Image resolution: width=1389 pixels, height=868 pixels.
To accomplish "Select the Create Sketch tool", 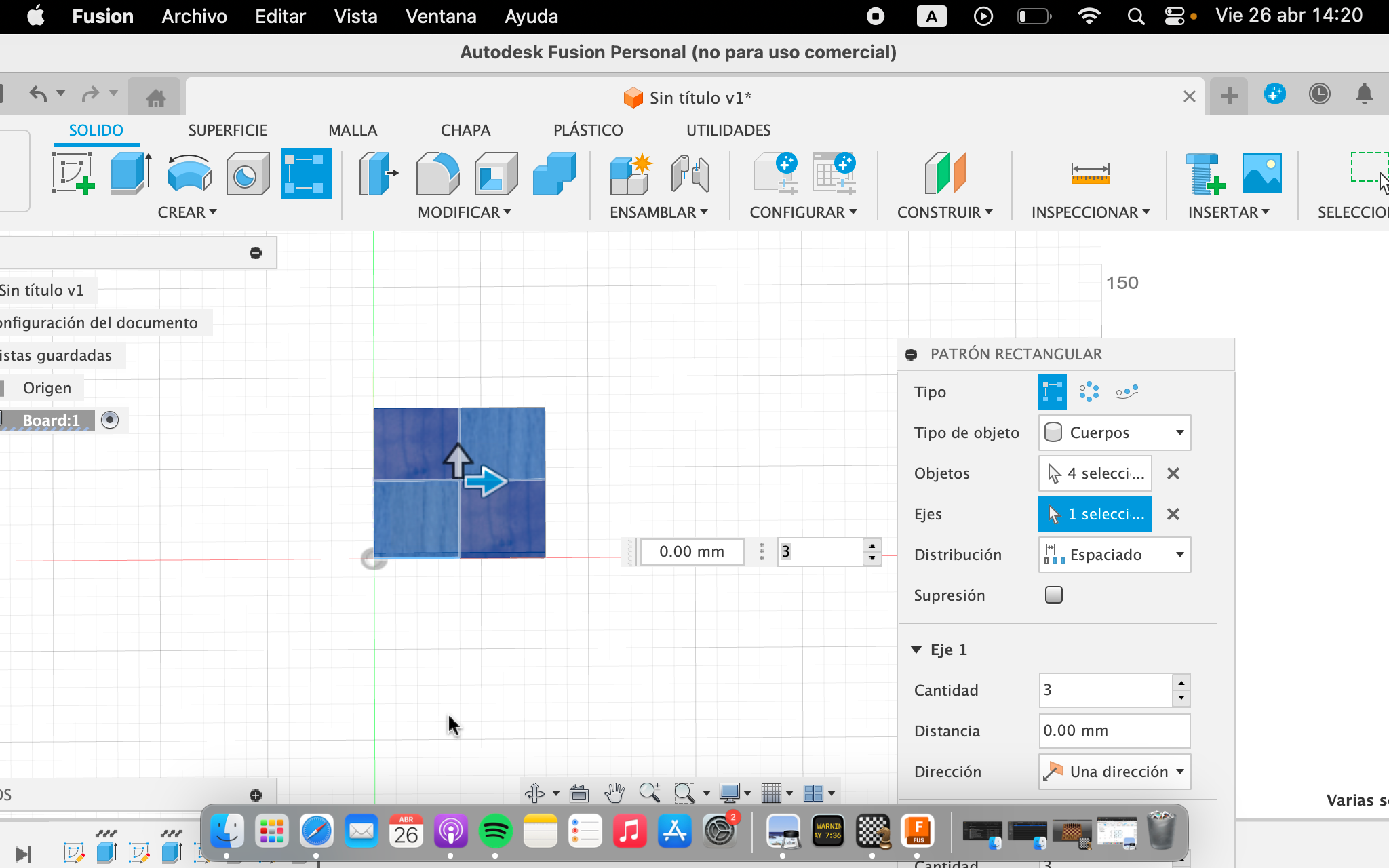I will (x=73, y=173).
